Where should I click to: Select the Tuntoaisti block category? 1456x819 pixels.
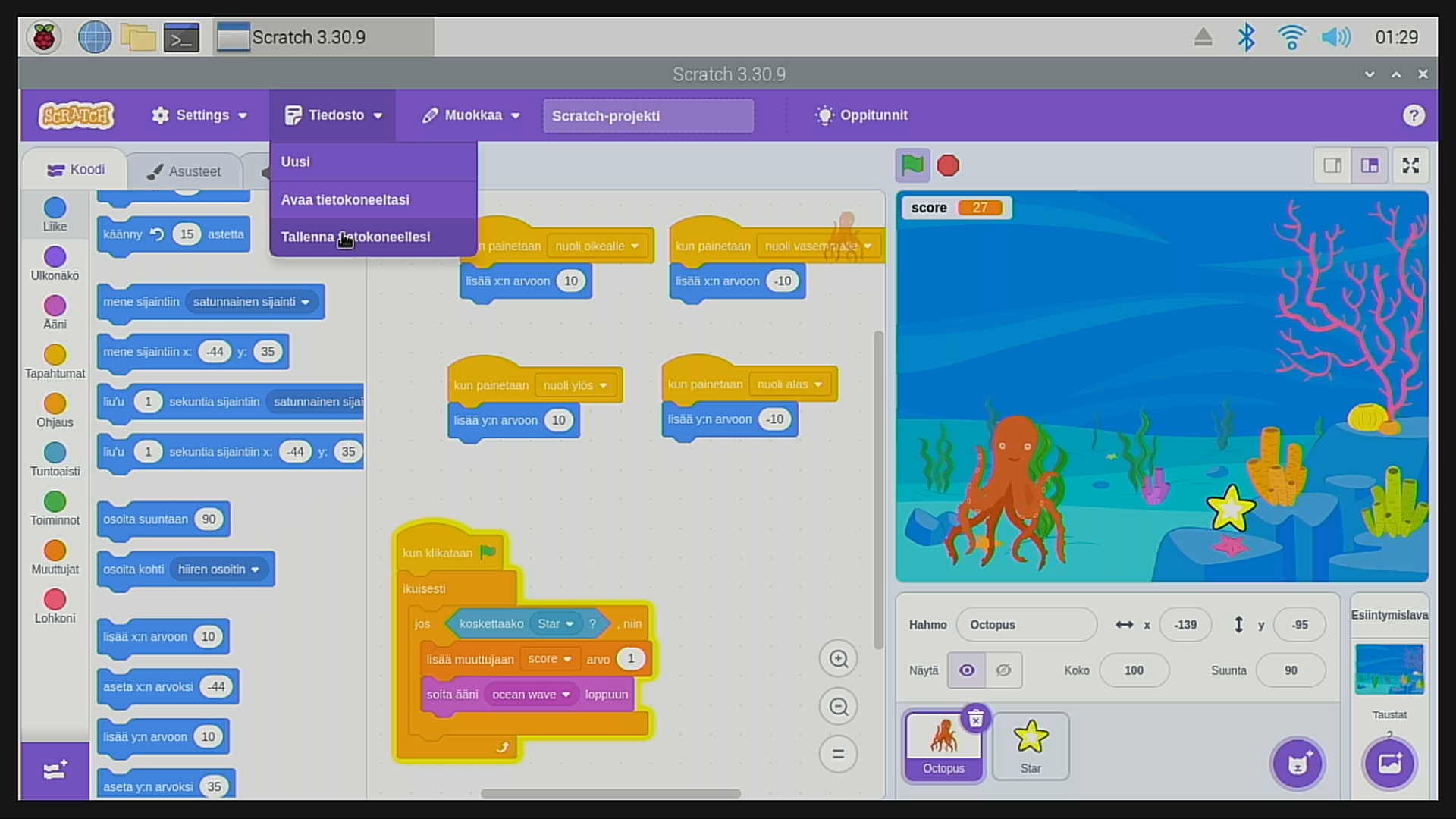coord(55,460)
